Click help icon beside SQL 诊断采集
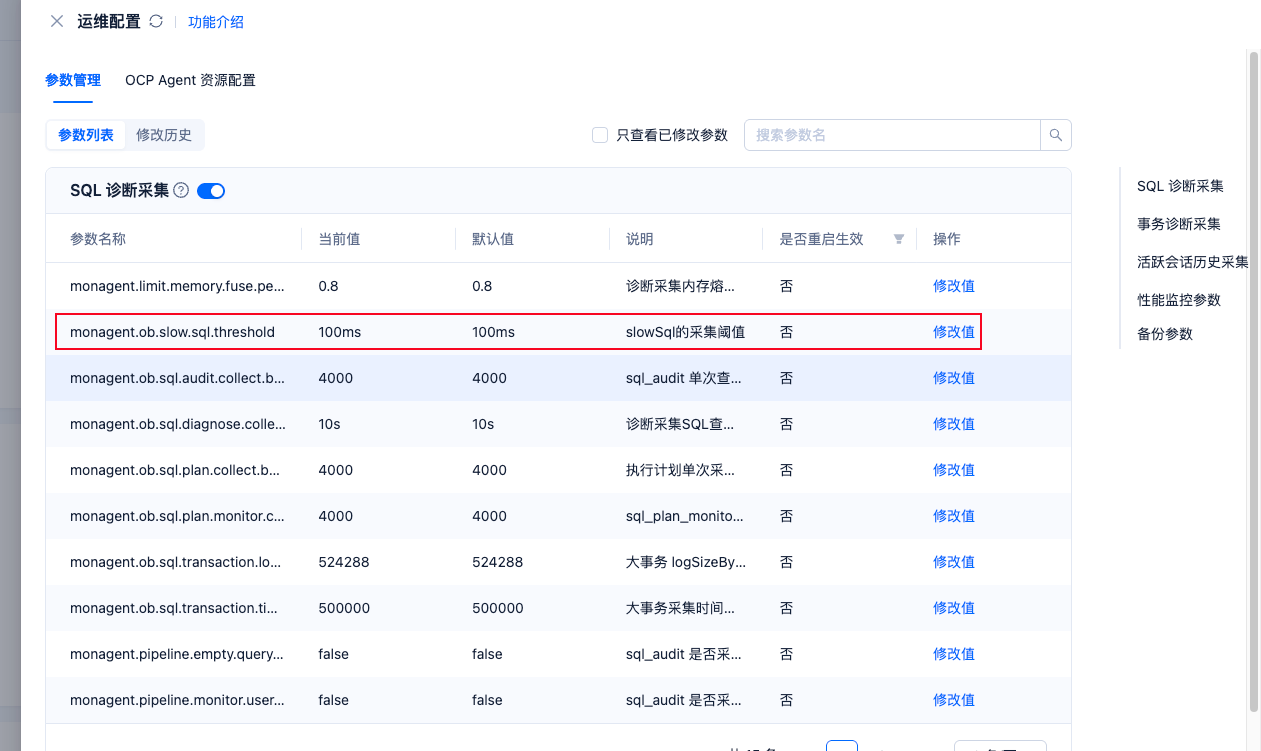 [181, 190]
